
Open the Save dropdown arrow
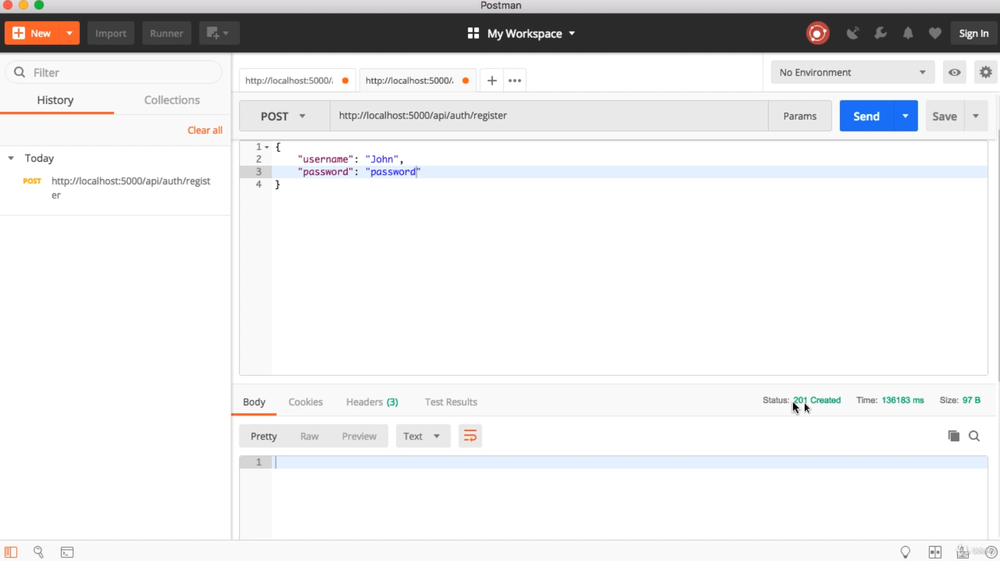[x=976, y=116]
